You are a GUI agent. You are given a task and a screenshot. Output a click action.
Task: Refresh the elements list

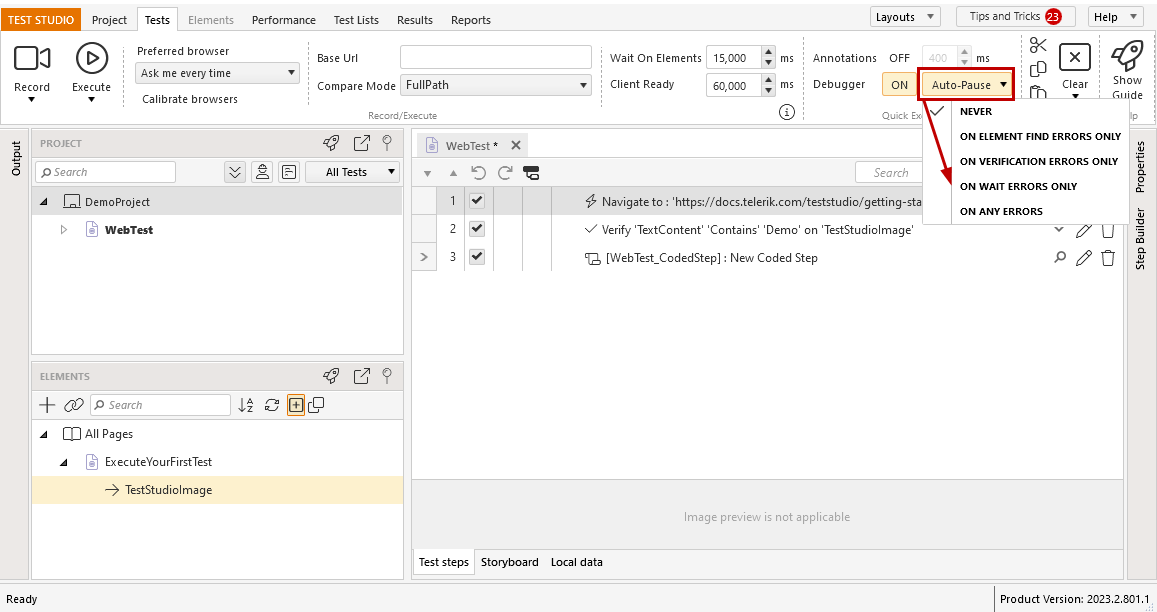[272, 405]
